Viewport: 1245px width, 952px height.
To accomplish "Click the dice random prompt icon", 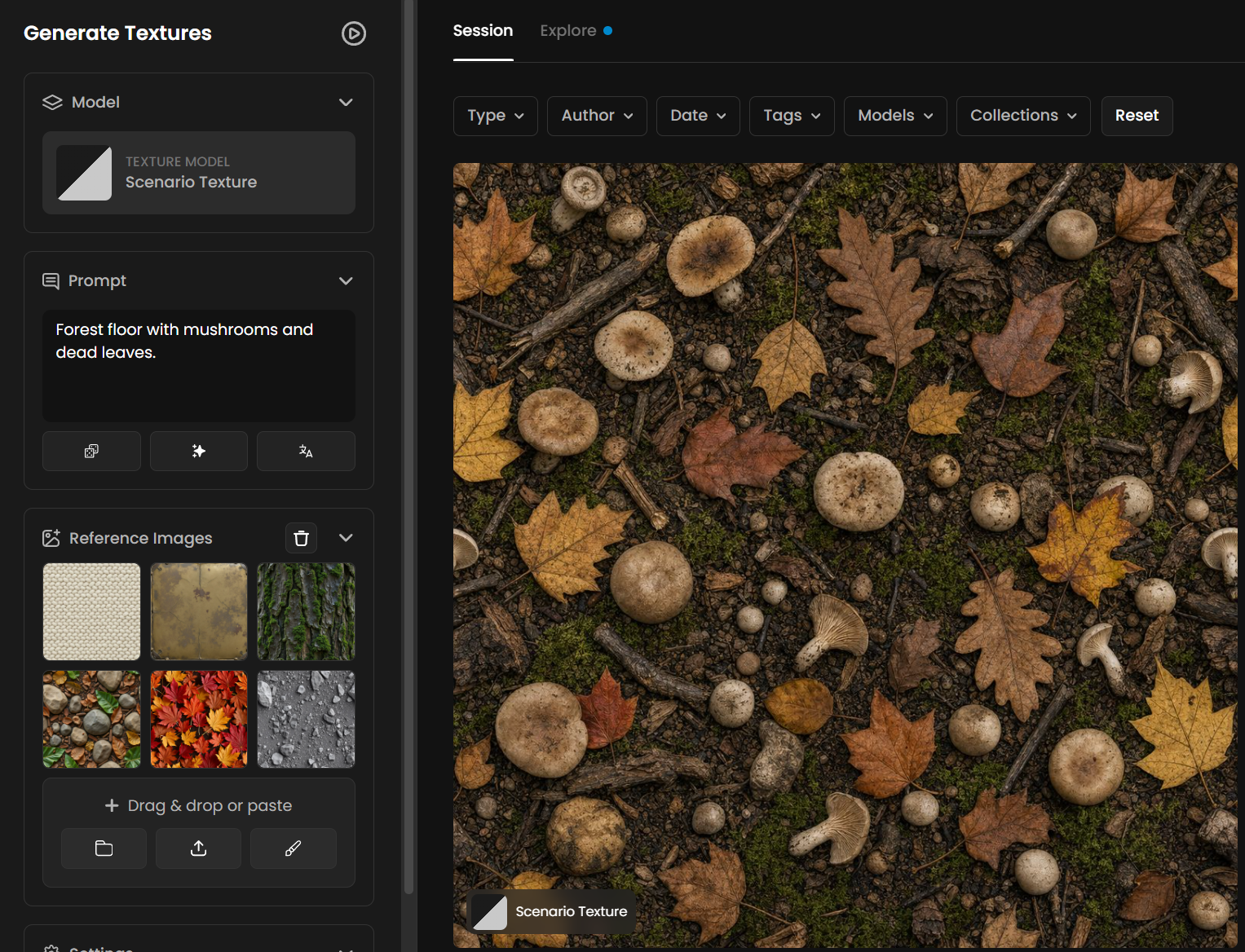I will click(x=91, y=451).
